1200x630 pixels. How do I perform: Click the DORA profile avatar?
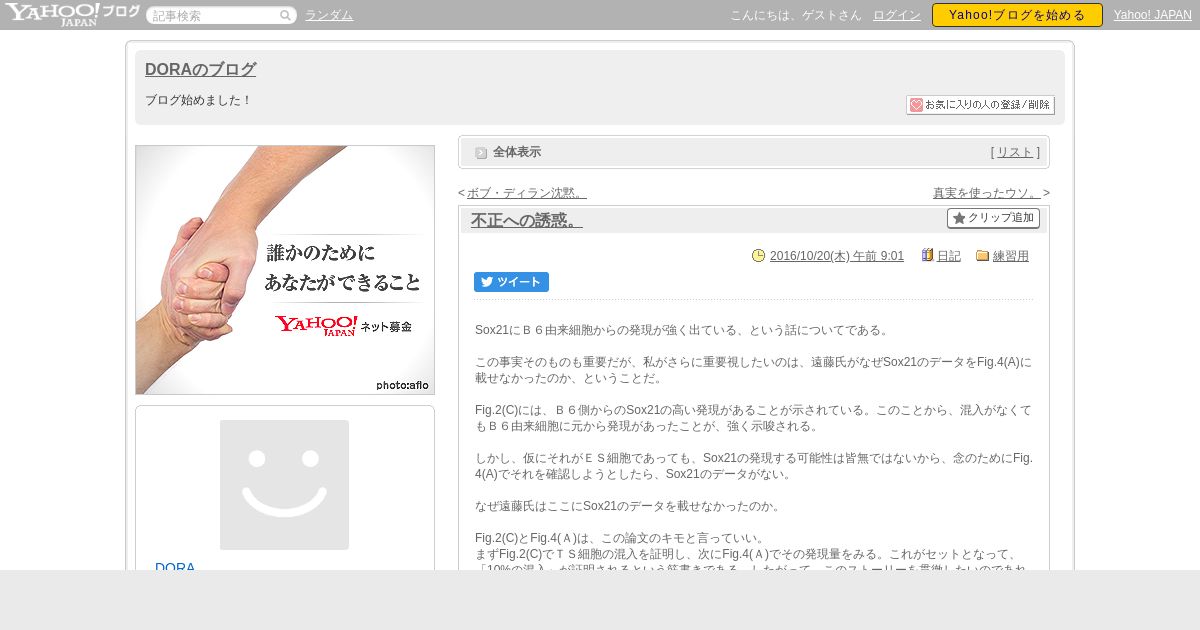click(284, 485)
